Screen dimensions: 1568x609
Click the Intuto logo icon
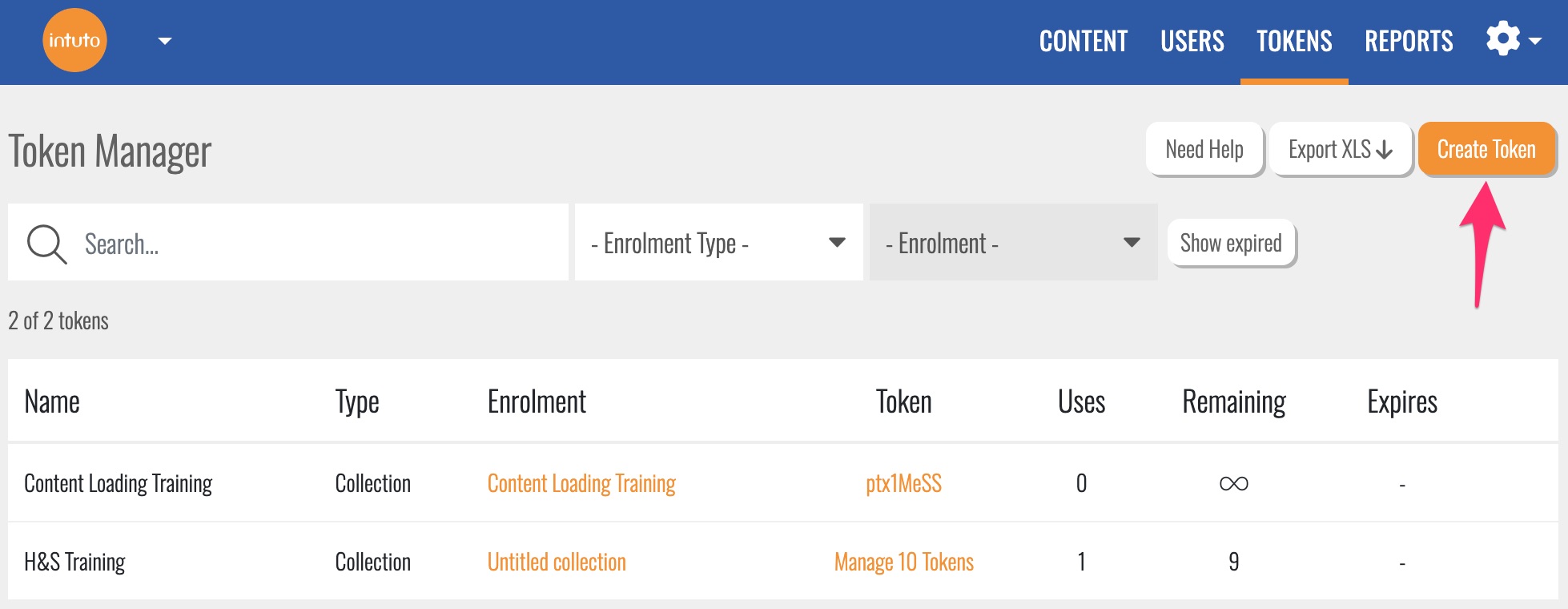[x=74, y=40]
